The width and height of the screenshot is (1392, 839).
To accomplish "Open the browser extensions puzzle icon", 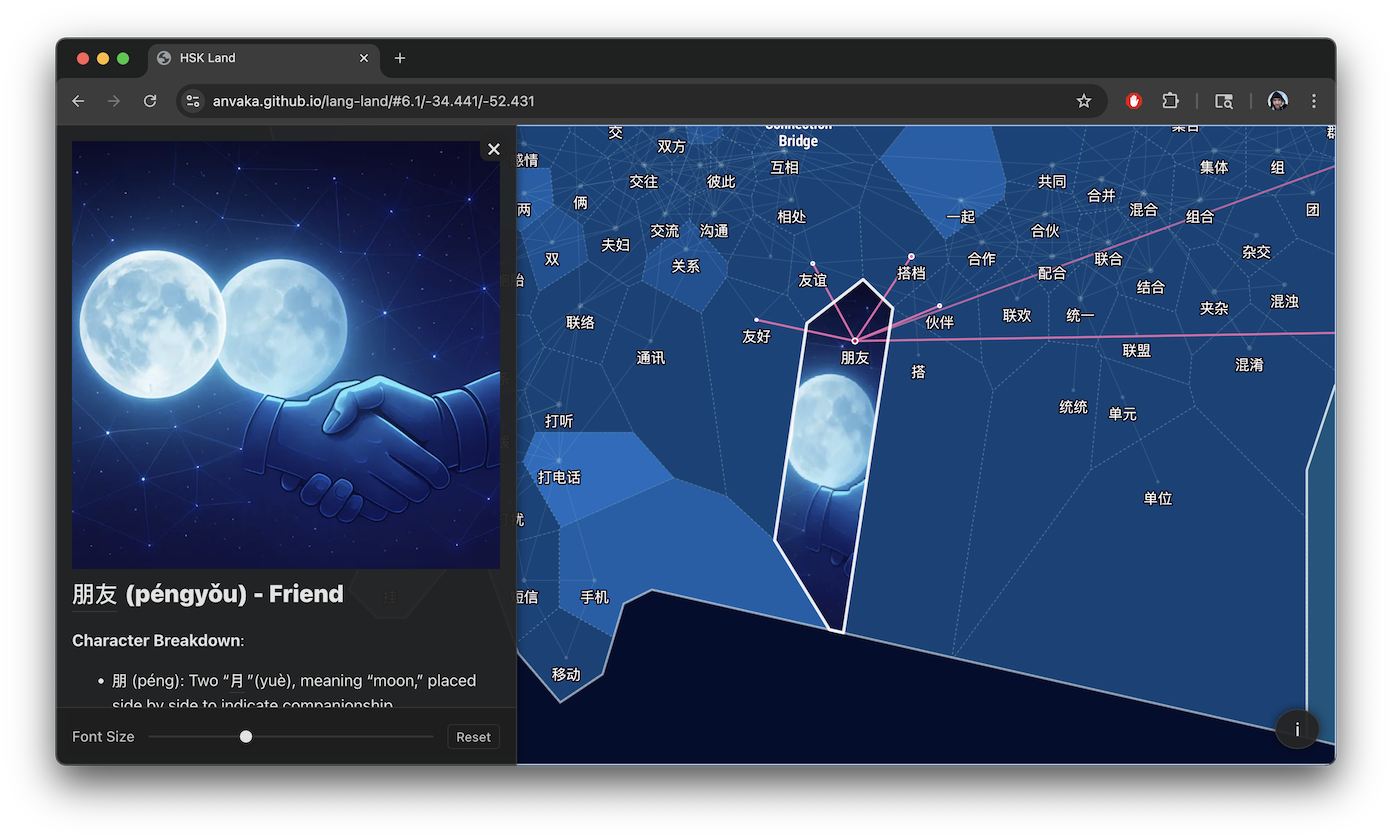I will tap(1170, 101).
